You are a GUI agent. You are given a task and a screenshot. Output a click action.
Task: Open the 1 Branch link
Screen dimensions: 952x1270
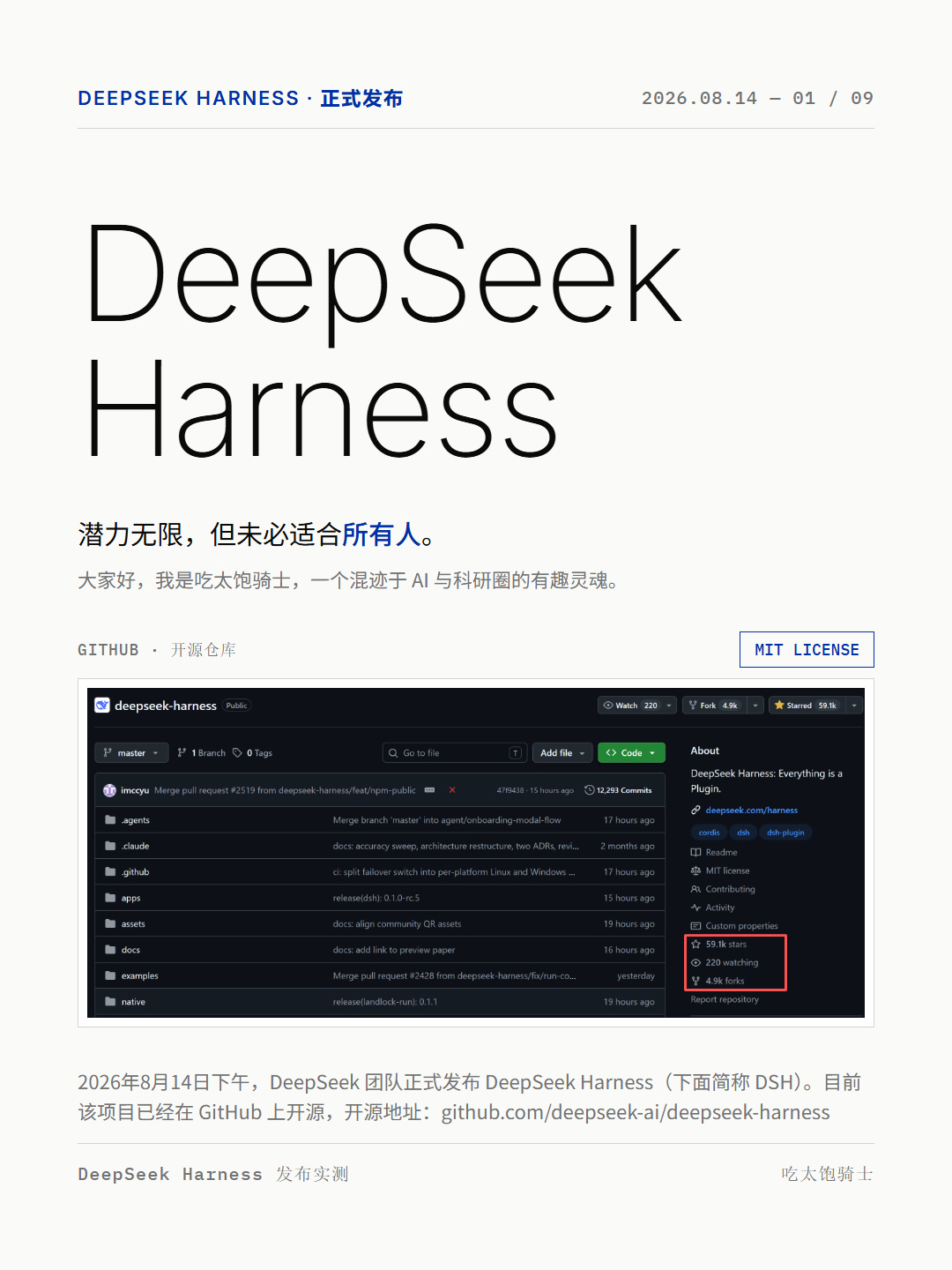(201, 753)
